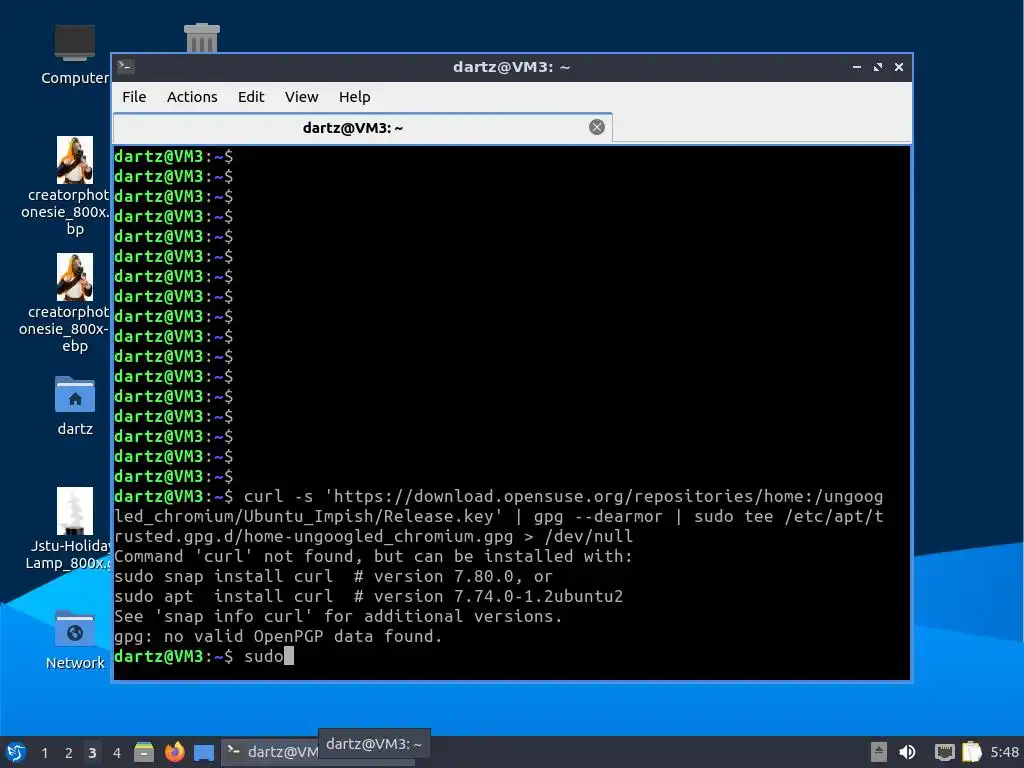The image size is (1024, 768).
Task: Click "See 'snap info curl'" line
Action: pyautogui.click(x=338, y=616)
